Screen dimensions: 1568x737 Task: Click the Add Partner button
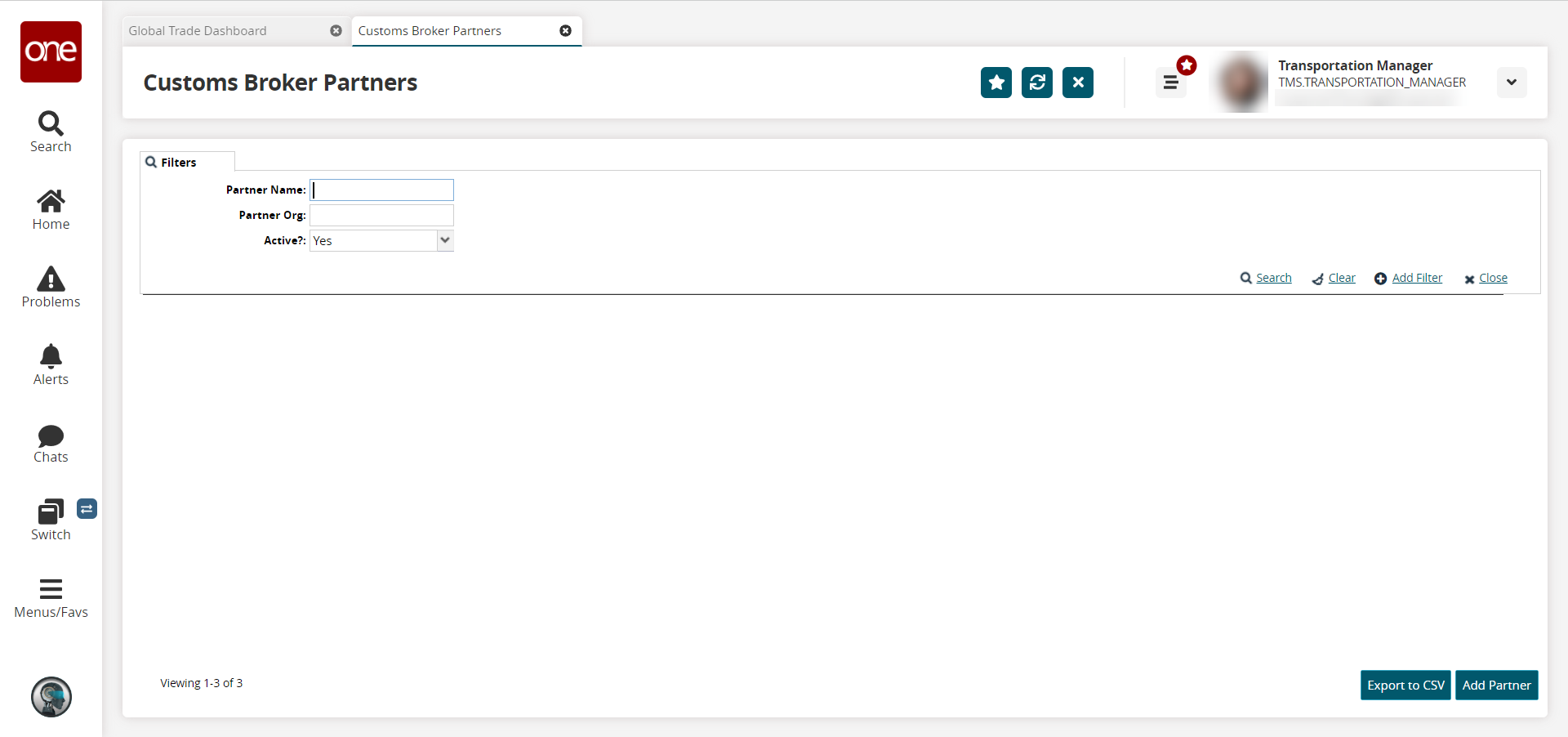pos(1496,686)
